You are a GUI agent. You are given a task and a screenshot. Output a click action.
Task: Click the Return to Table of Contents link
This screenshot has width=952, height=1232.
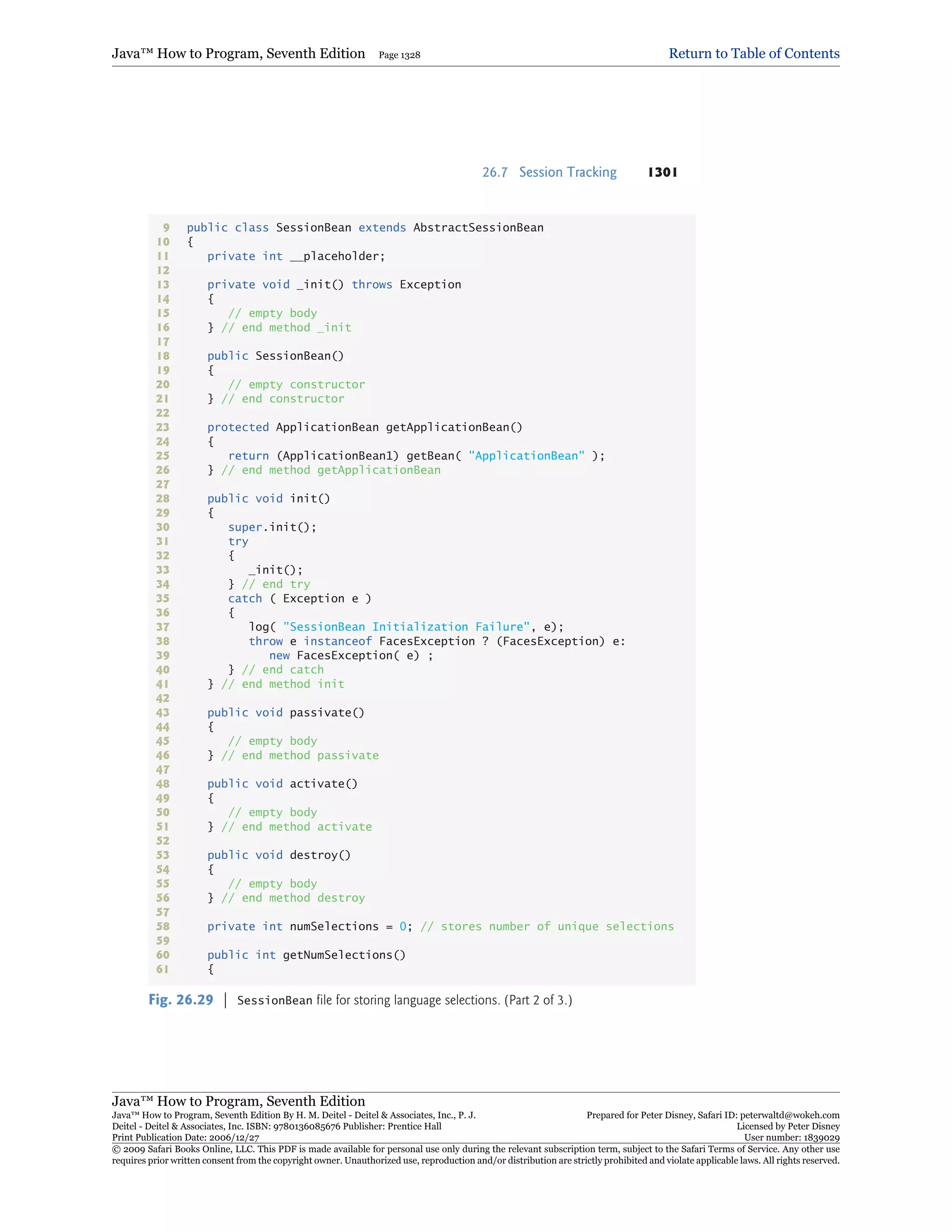tap(754, 53)
